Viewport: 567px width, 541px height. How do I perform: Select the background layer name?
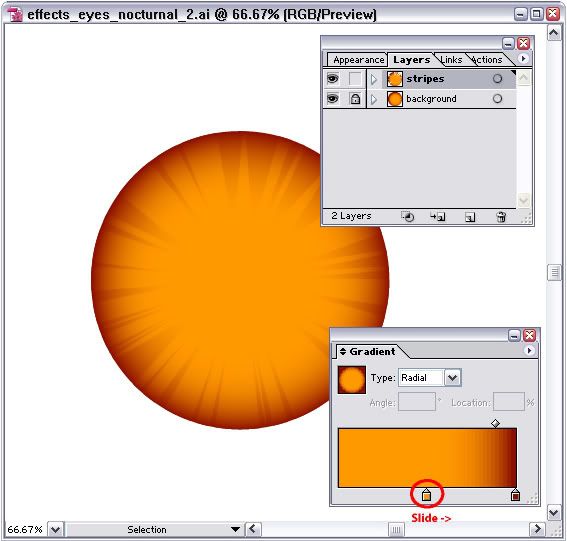[431, 99]
